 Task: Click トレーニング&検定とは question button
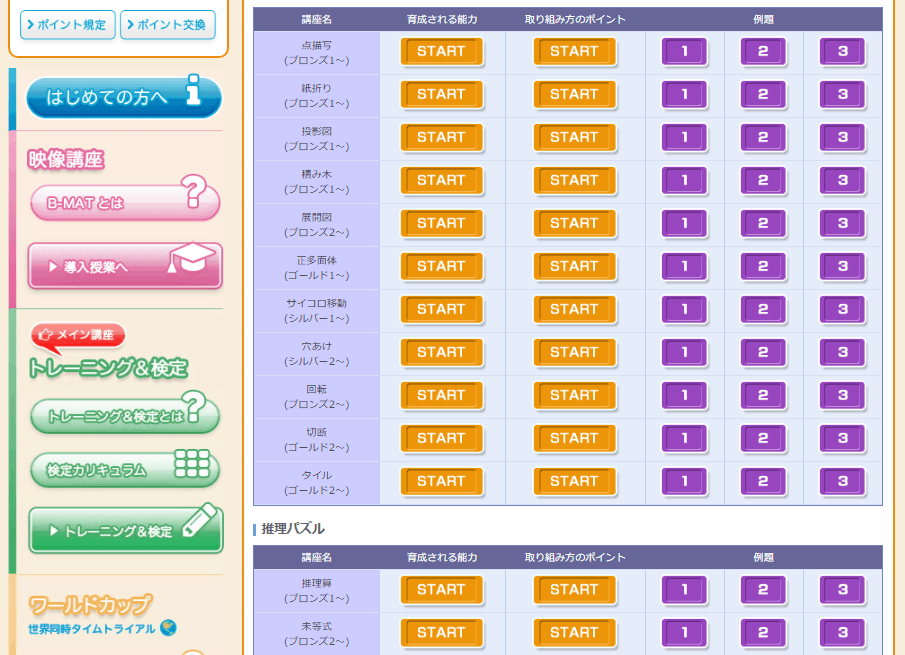(x=123, y=415)
